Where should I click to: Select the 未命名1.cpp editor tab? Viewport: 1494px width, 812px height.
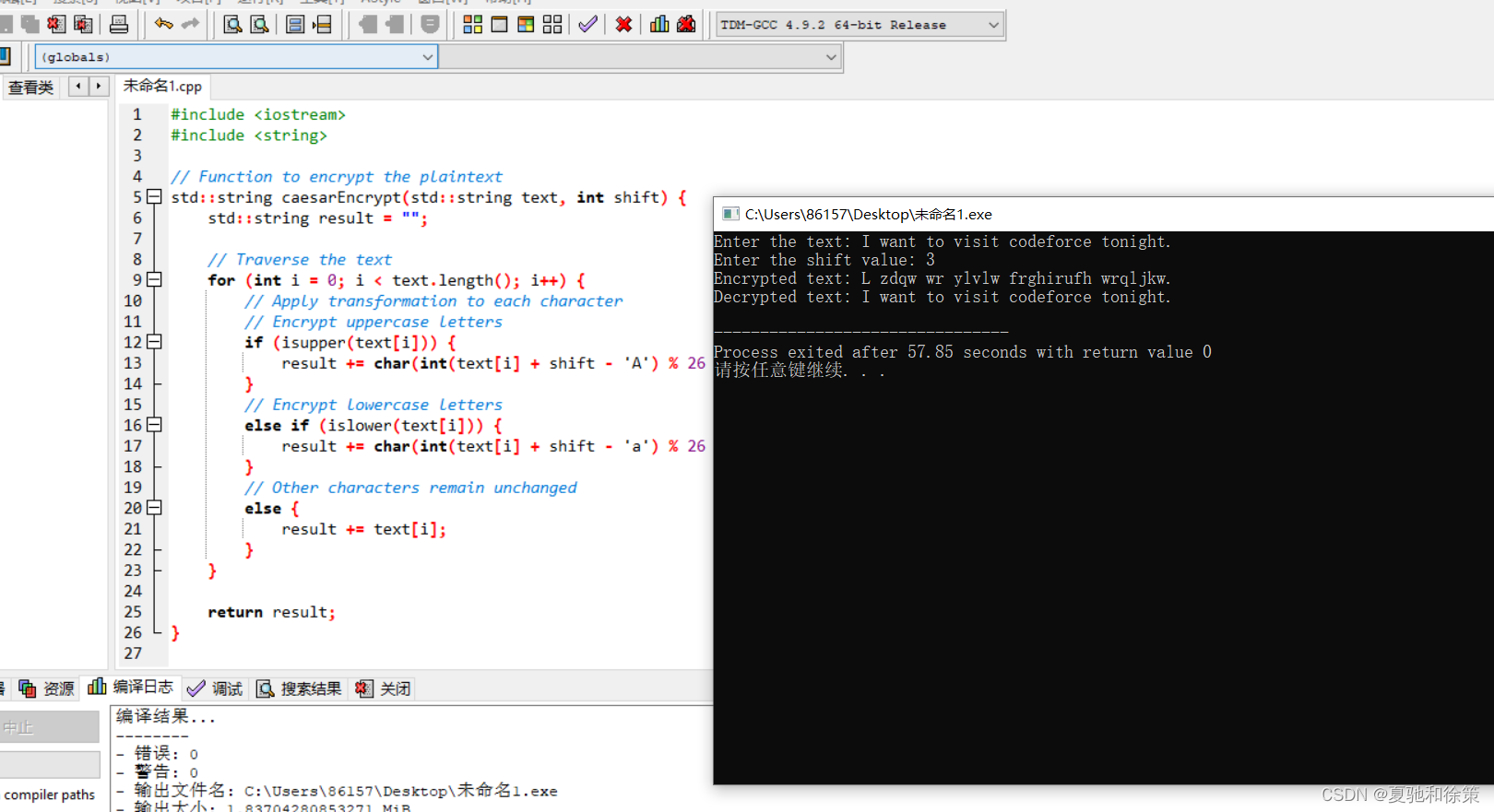click(162, 86)
